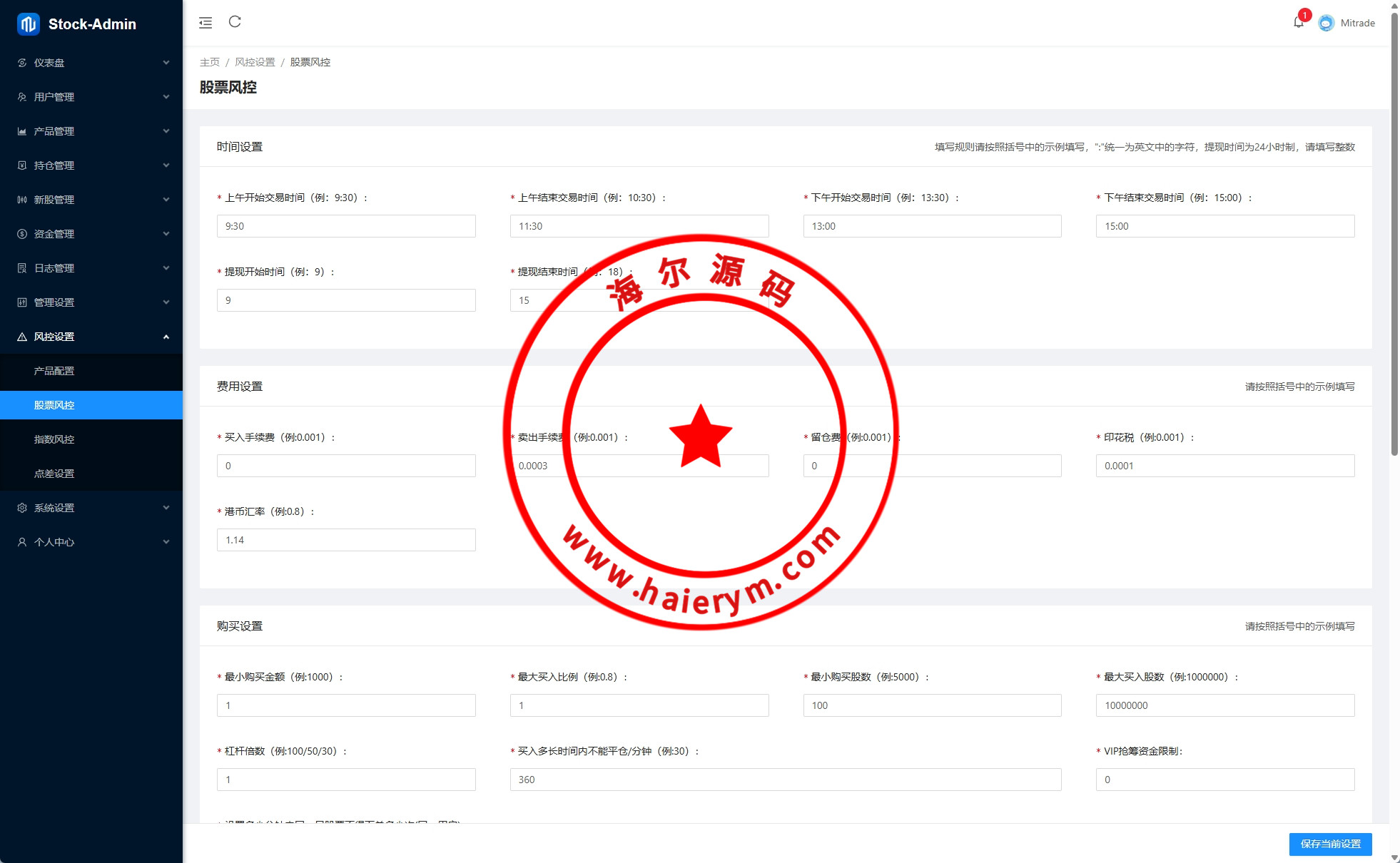Click the sidebar collapse icon
Screen dimensions: 1400x863
click(x=206, y=23)
